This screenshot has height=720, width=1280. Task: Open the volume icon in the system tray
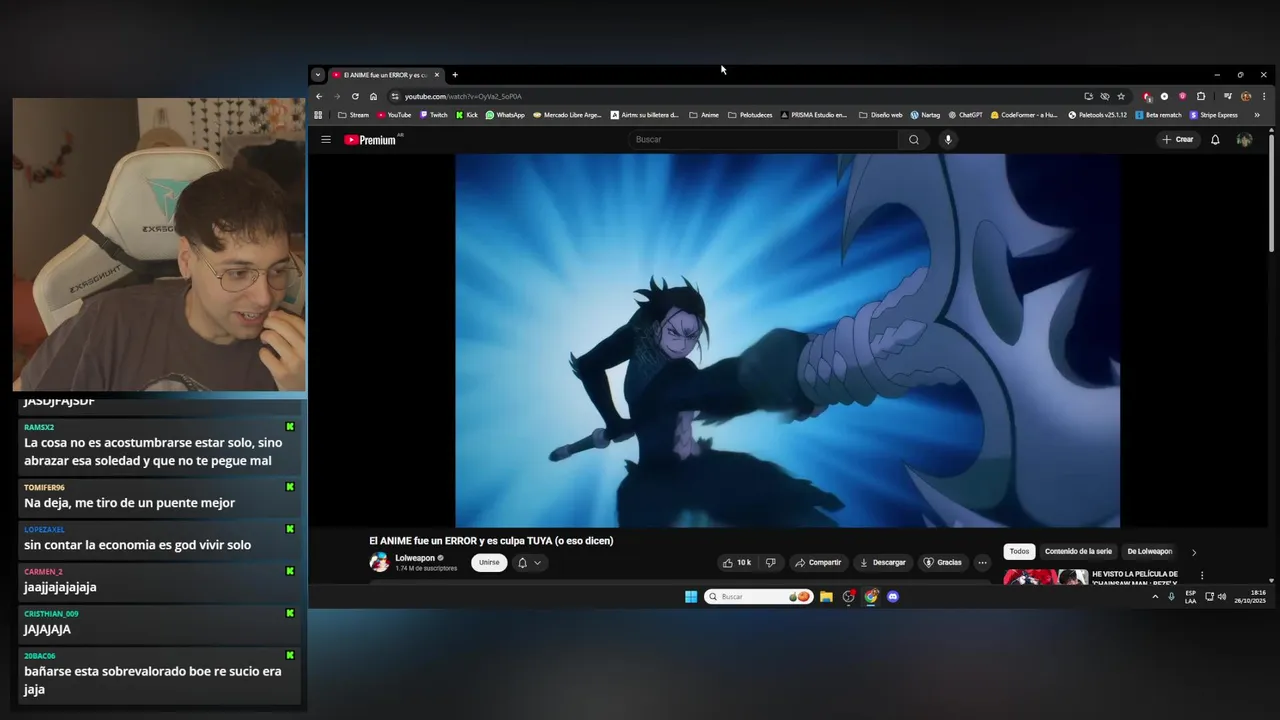(x=1222, y=597)
